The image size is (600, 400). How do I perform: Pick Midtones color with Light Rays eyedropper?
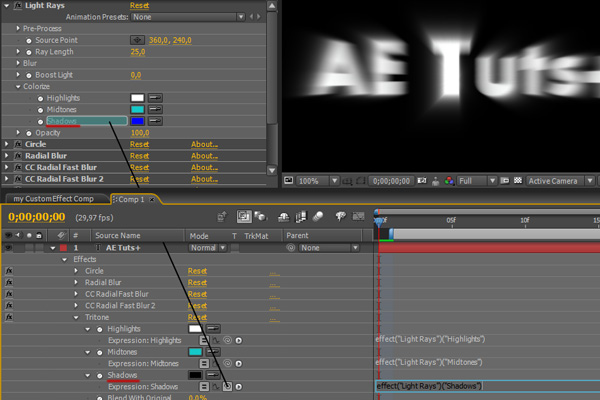click(155, 109)
